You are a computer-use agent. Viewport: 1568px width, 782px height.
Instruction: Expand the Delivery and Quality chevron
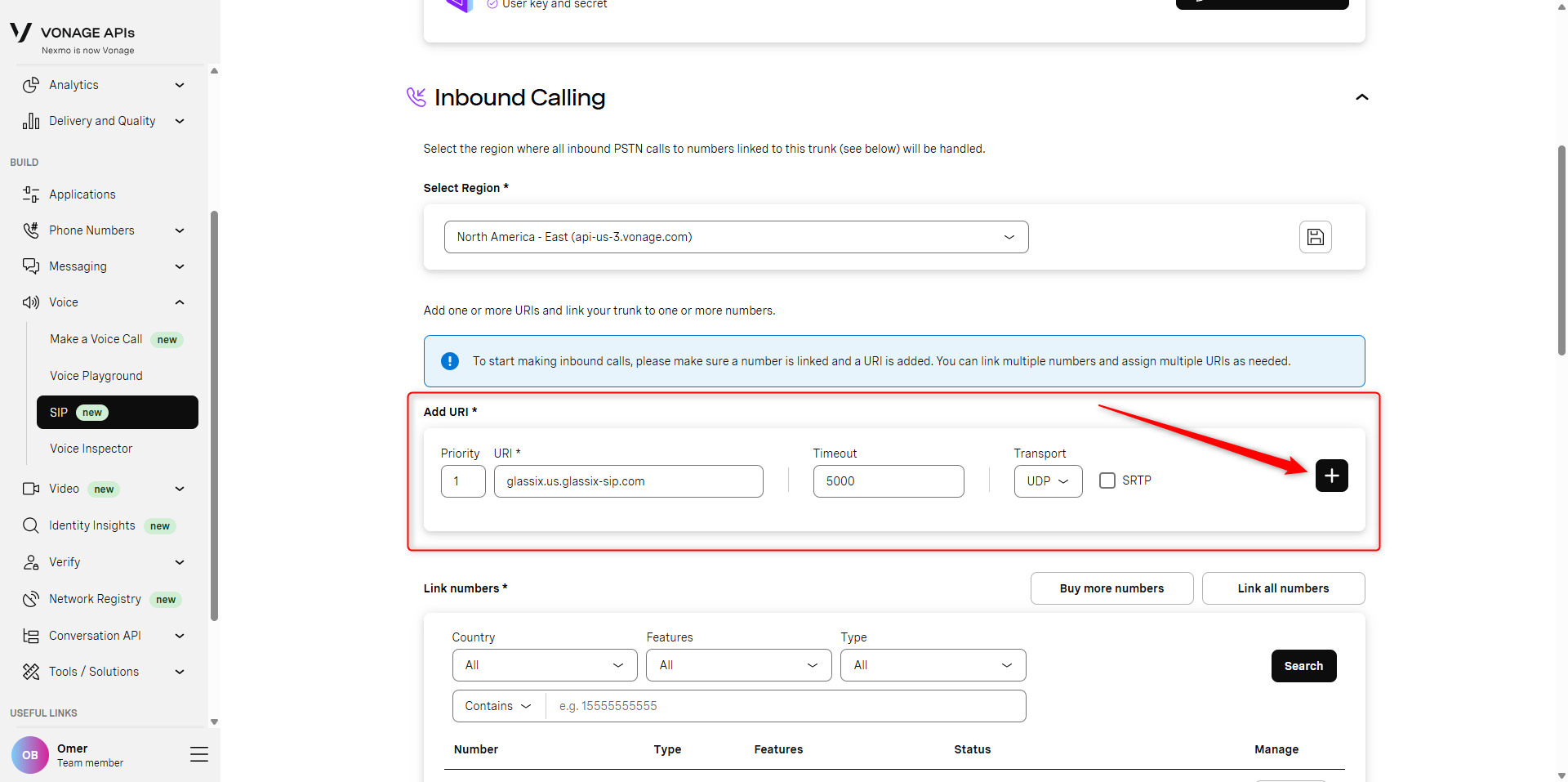point(180,121)
